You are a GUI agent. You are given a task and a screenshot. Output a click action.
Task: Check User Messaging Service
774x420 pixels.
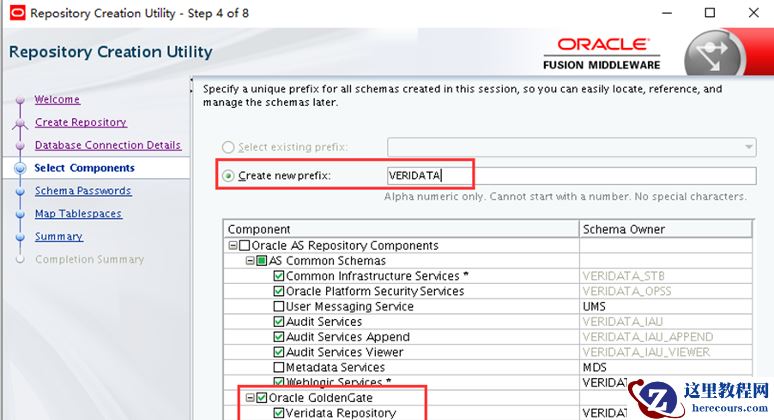point(279,306)
